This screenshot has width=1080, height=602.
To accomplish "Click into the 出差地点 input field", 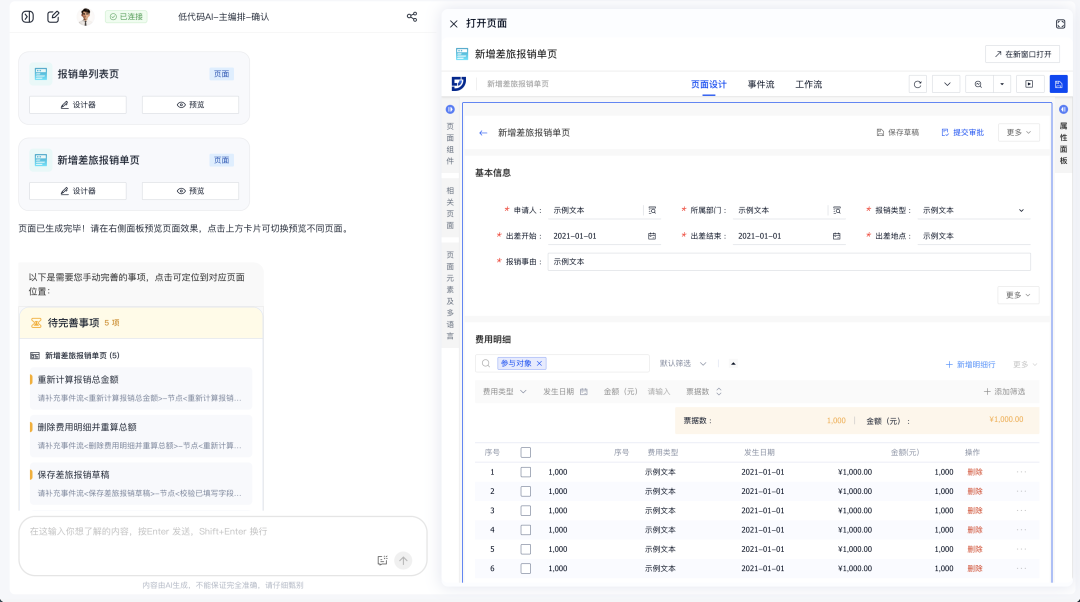I will [x=973, y=236].
